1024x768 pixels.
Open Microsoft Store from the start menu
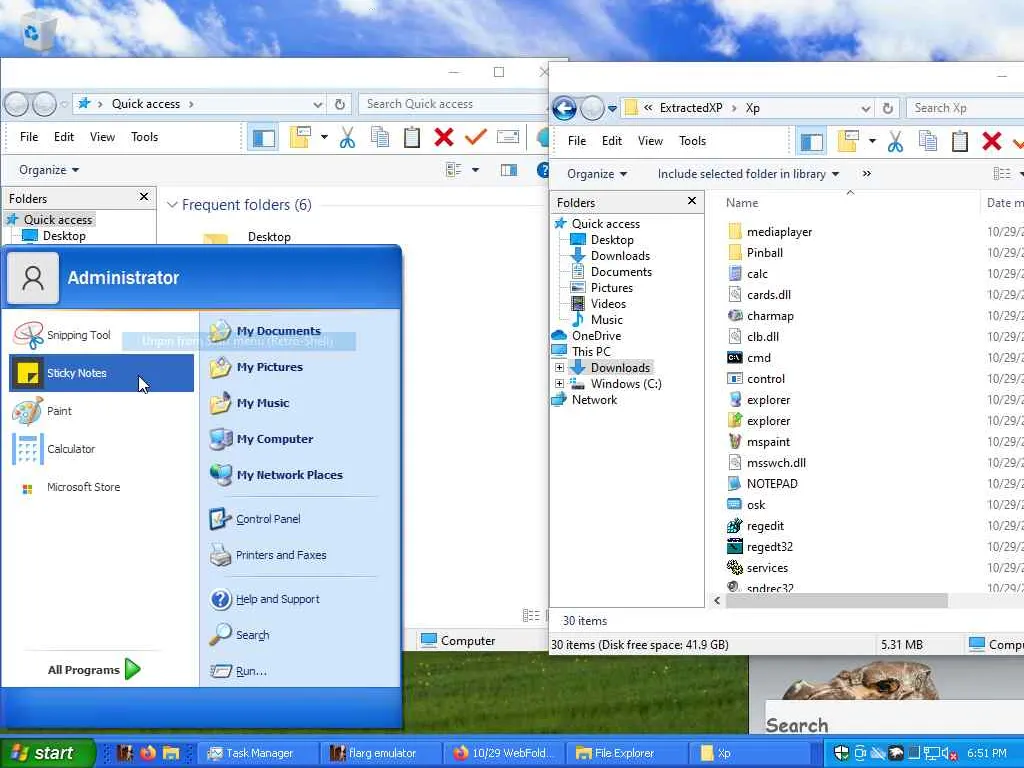pos(101,487)
